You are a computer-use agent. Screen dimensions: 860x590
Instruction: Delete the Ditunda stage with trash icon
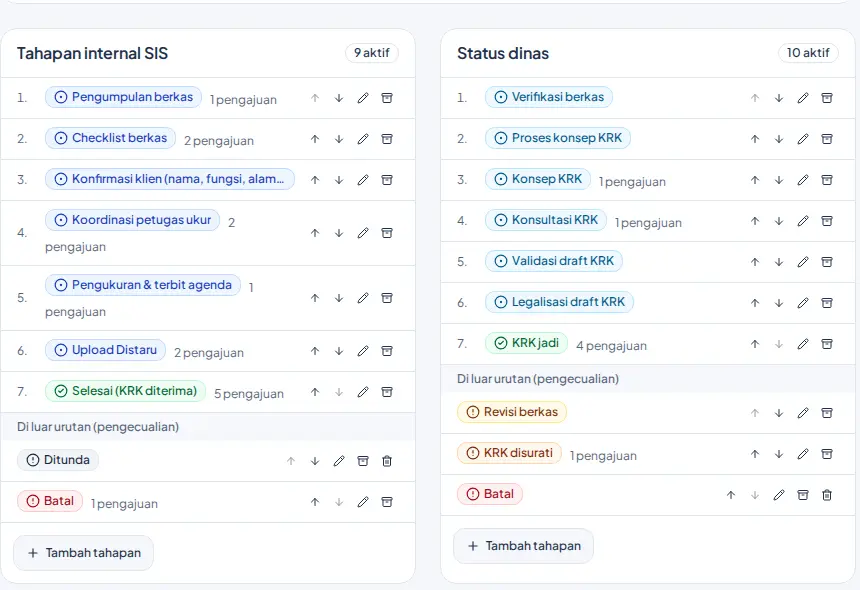pyautogui.click(x=387, y=461)
